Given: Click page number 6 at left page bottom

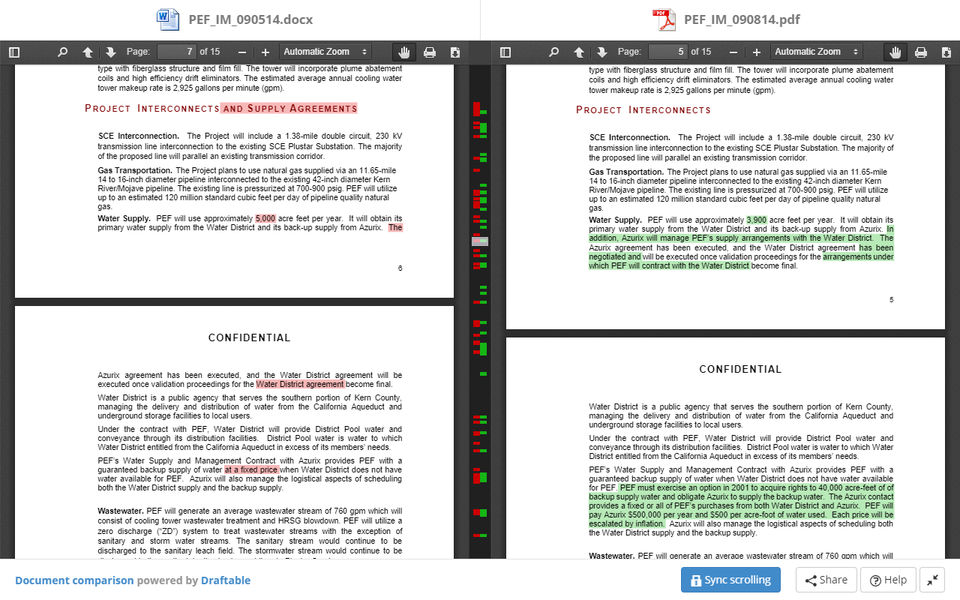Looking at the screenshot, I should [x=400, y=268].
